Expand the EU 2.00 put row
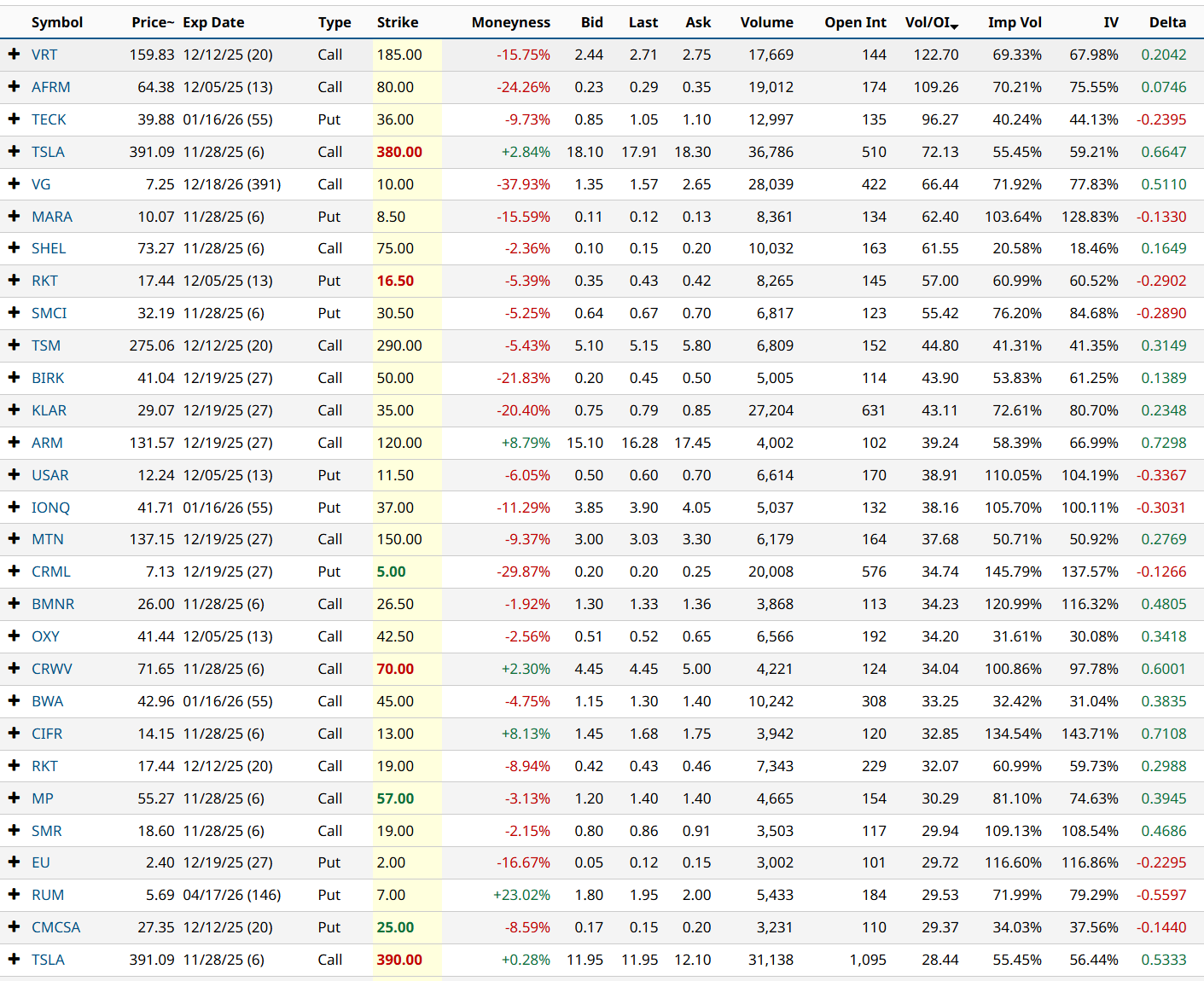The image size is (1204, 981). coord(14,862)
